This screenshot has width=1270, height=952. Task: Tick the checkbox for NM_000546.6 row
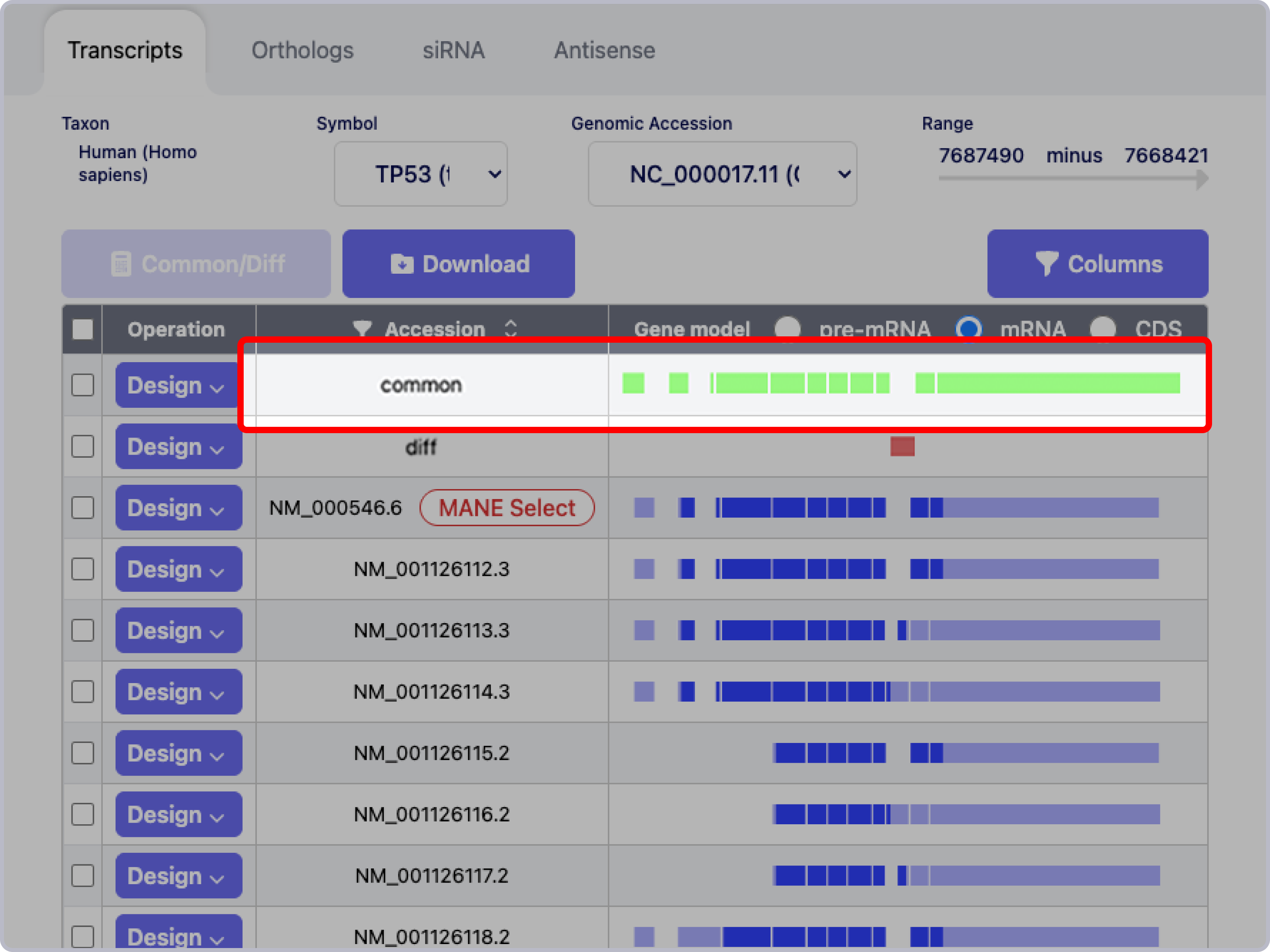[83, 508]
